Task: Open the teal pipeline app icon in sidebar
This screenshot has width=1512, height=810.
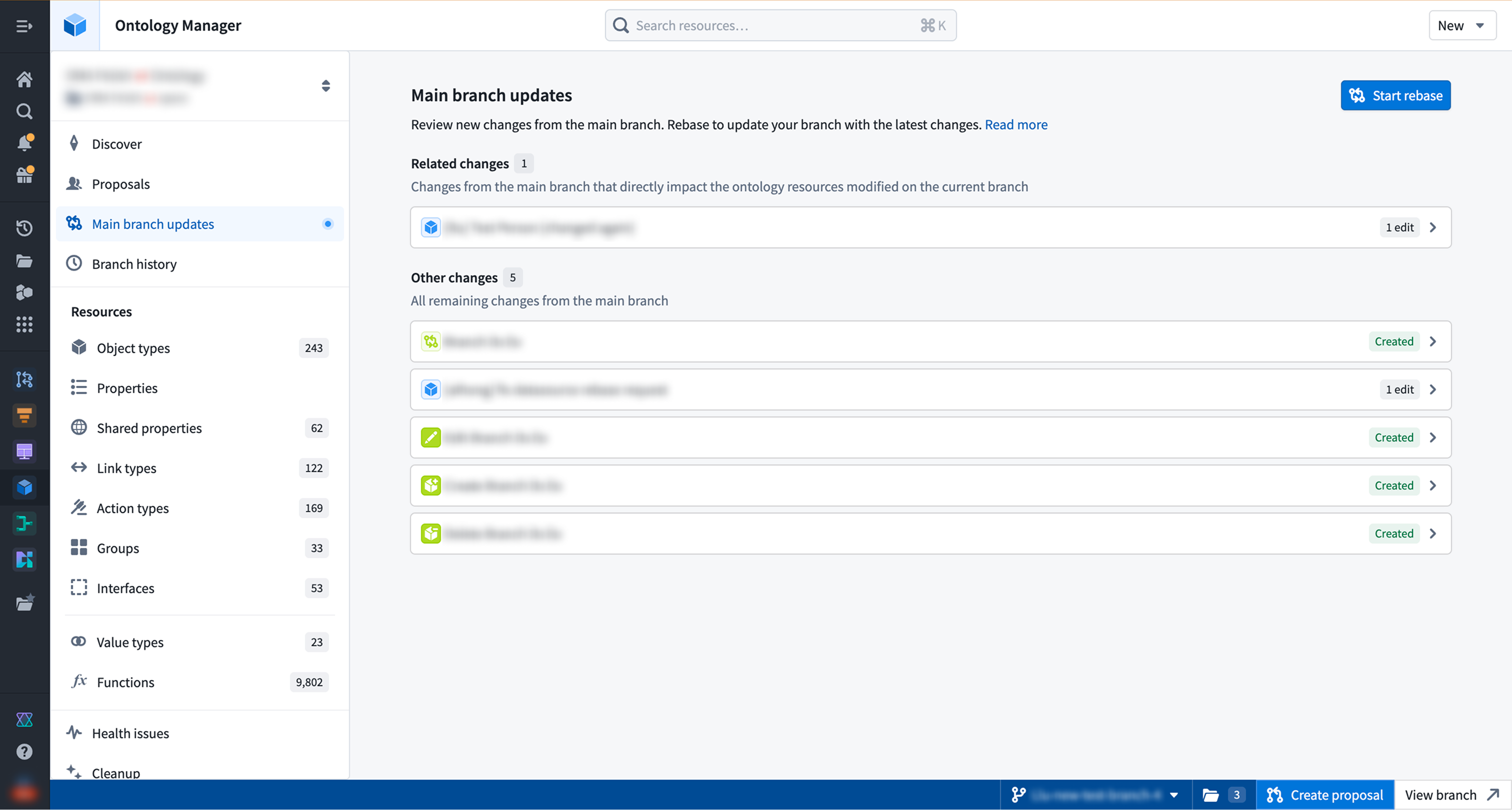Action: [x=24, y=523]
